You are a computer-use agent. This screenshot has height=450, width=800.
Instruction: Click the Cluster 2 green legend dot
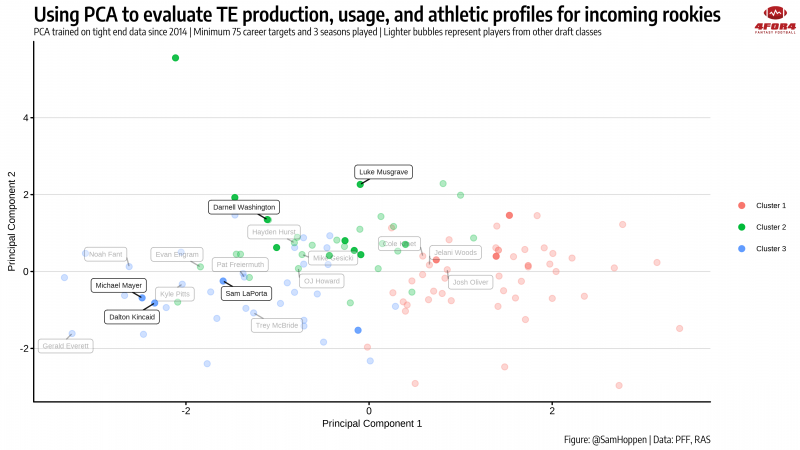point(741,227)
